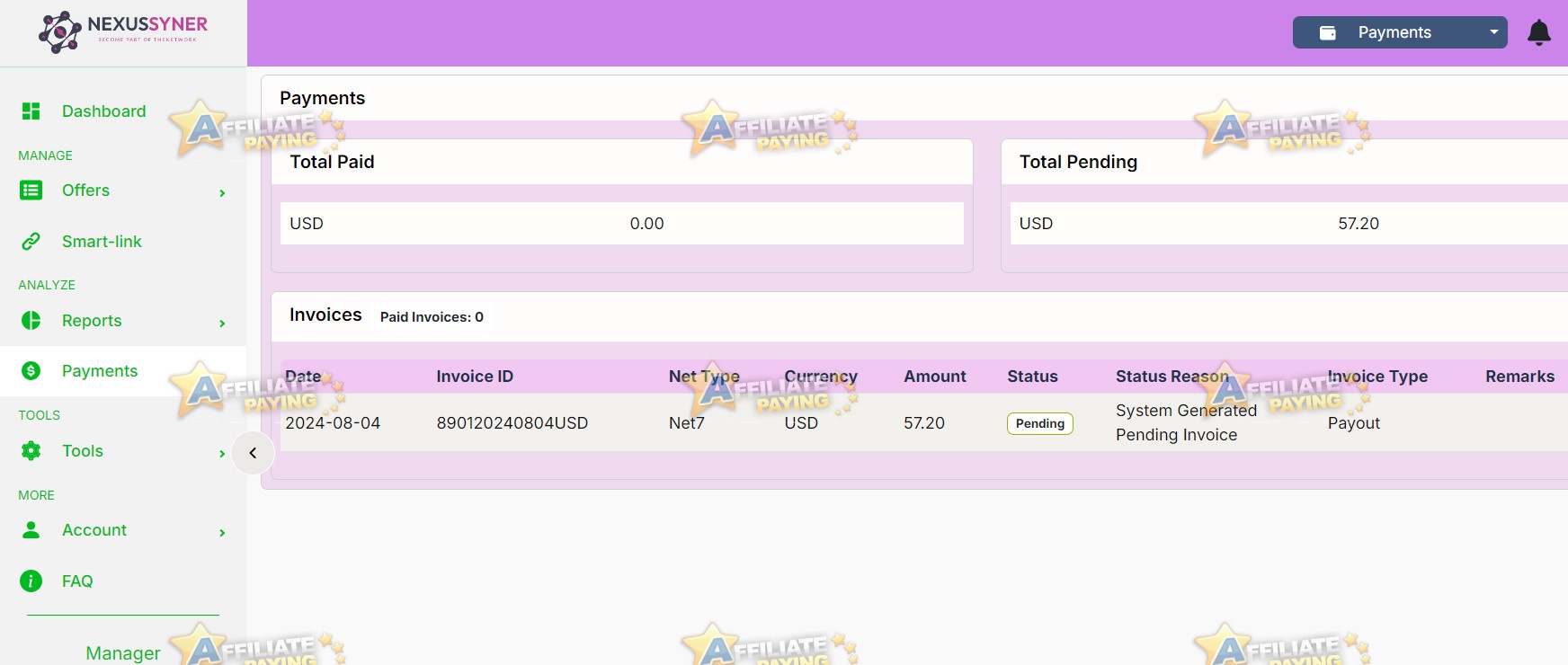
Task: Click the Account person icon
Action: click(x=31, y=529)
